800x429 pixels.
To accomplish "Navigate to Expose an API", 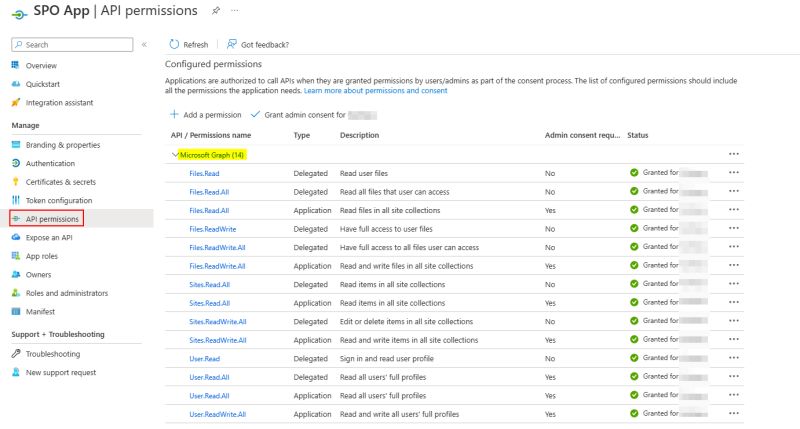I will click(49, 238).
